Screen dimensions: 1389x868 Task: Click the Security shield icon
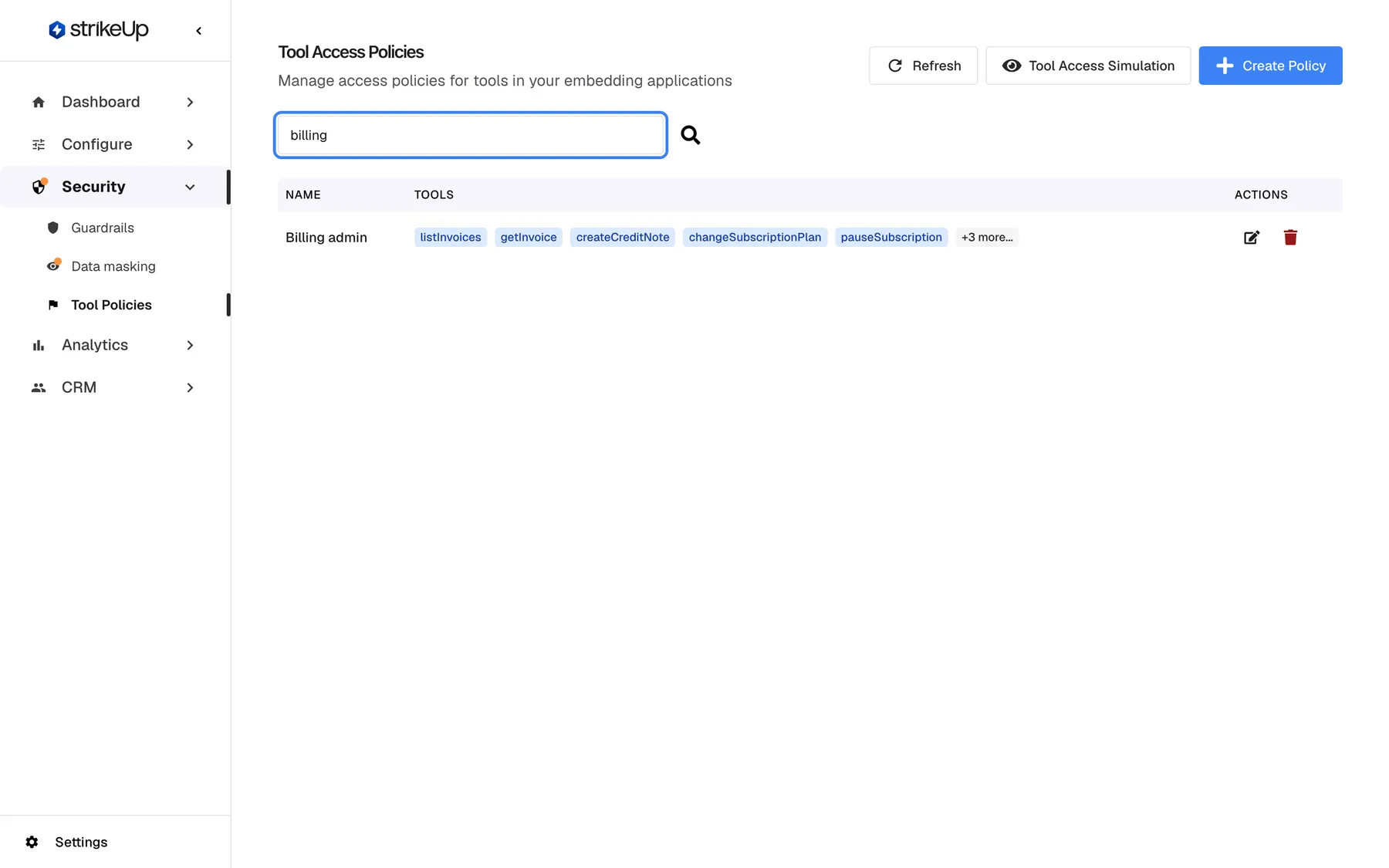click(39, 187)
